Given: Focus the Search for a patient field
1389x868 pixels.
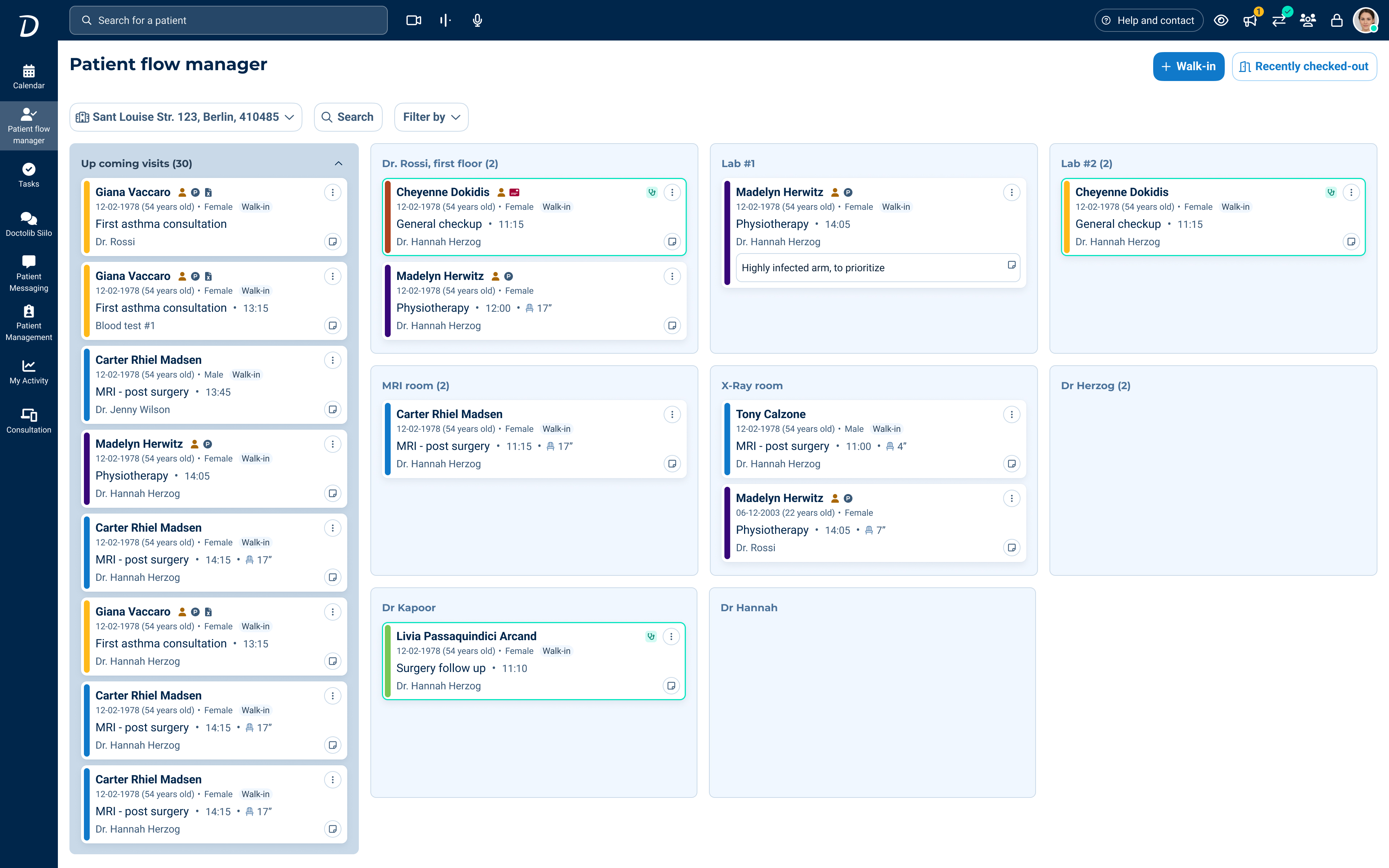Looking at the screenshot, I should tap(229, 21).
